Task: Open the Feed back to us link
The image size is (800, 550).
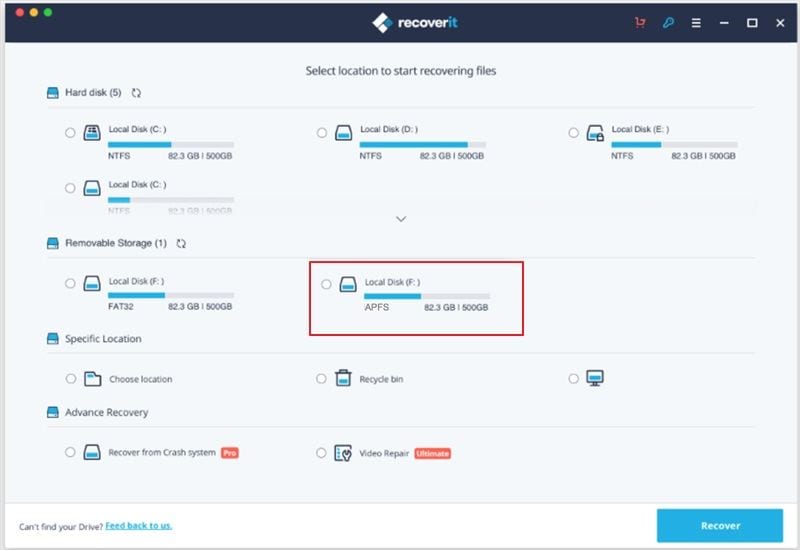Action: coord(138,526)
